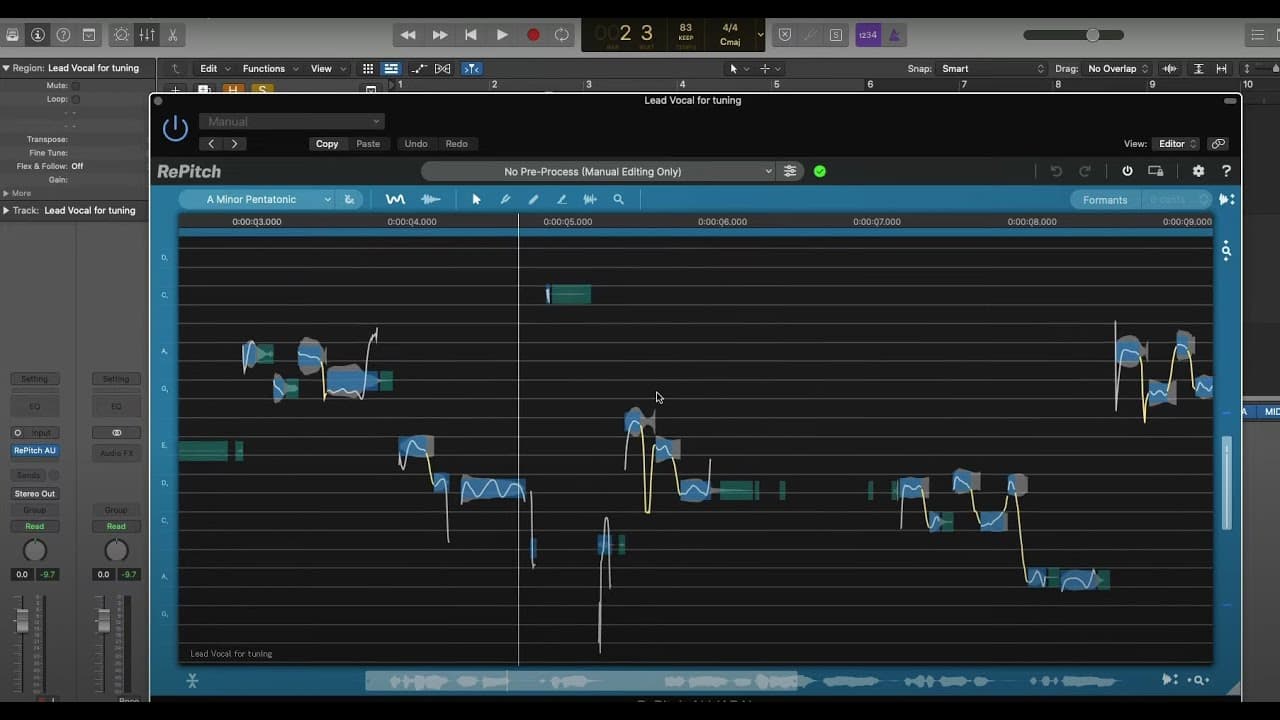This screenshot has width=1280, height=720.
Task: Click the RePitch AU insert slot button
Action: pos(34,450)
